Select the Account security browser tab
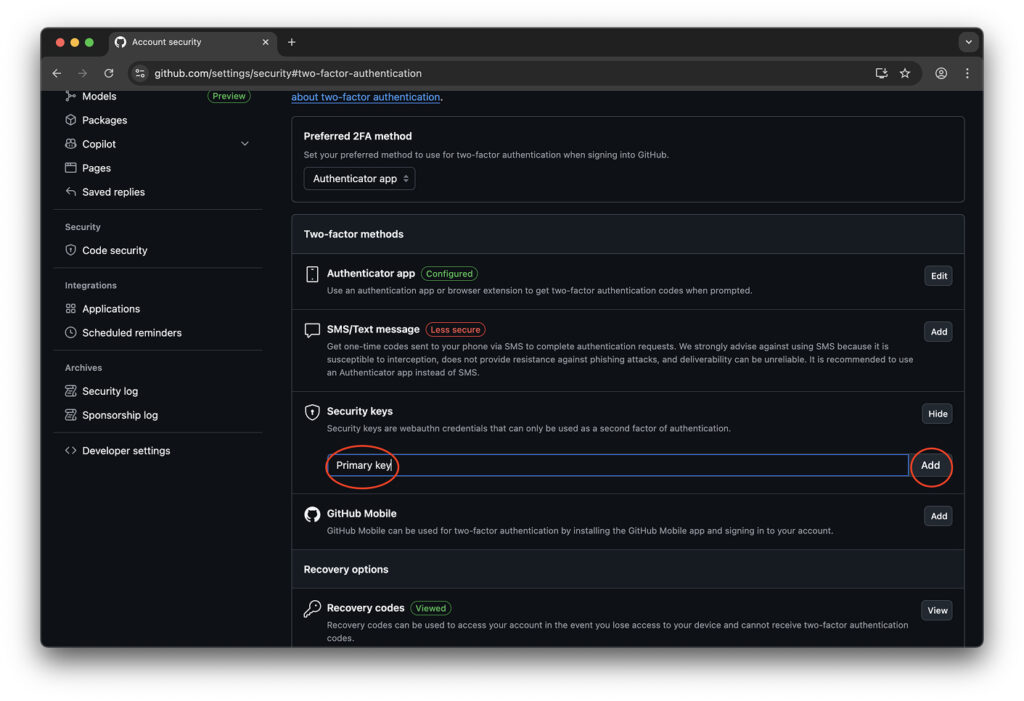This screenshot has width=1024, height=701. 193,42
